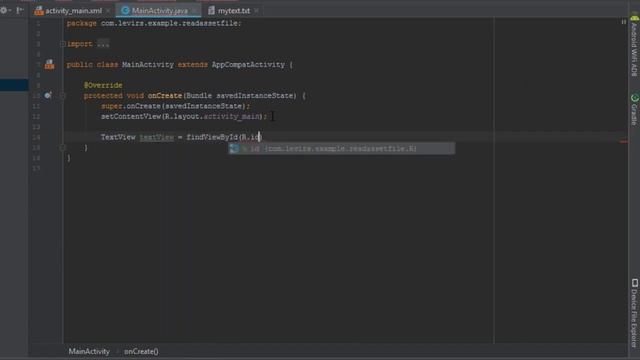The image size is (640, 360).
Task: Click the findViewById method call
Action: tap(212, 137)
